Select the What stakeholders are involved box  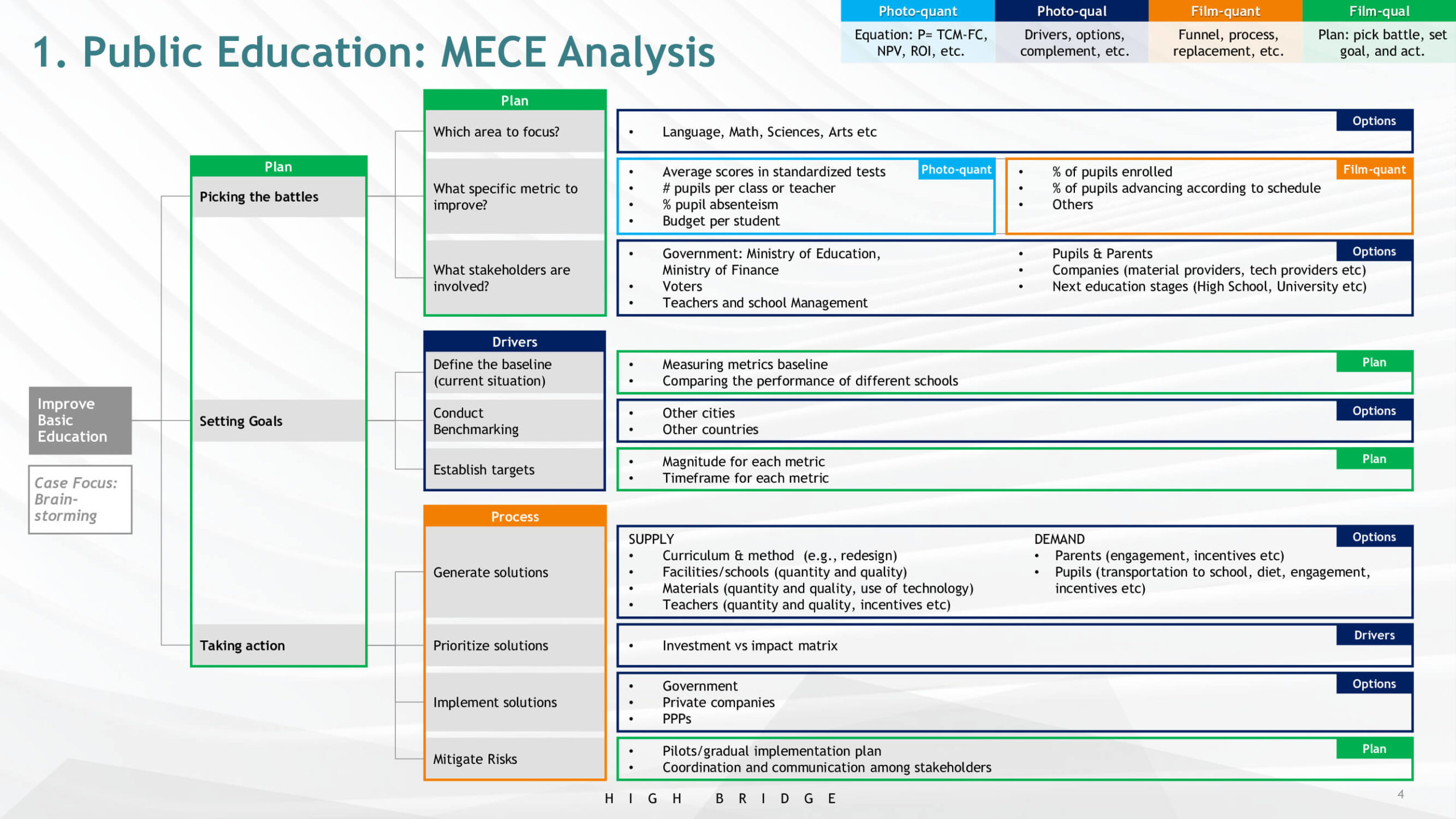point(515,278)
